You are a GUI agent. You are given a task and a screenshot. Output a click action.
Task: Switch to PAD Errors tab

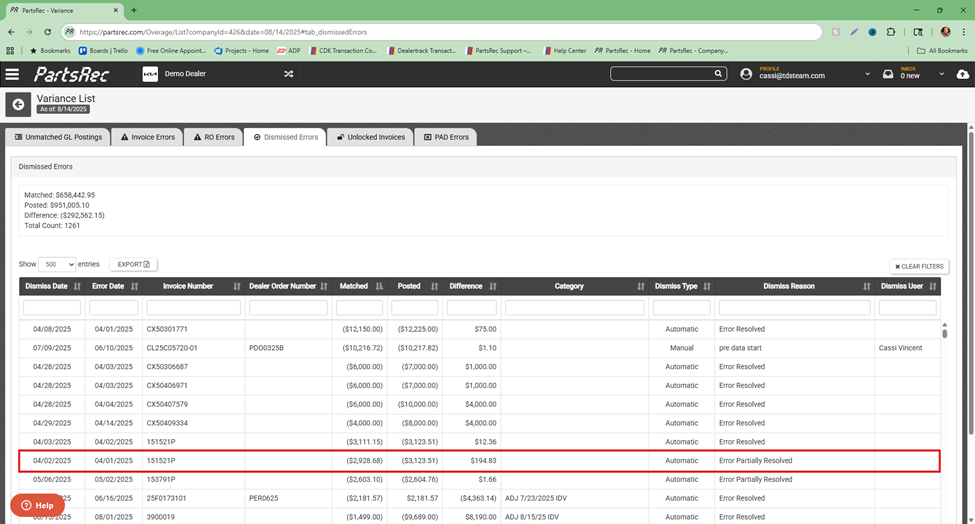tap(446, 137)
